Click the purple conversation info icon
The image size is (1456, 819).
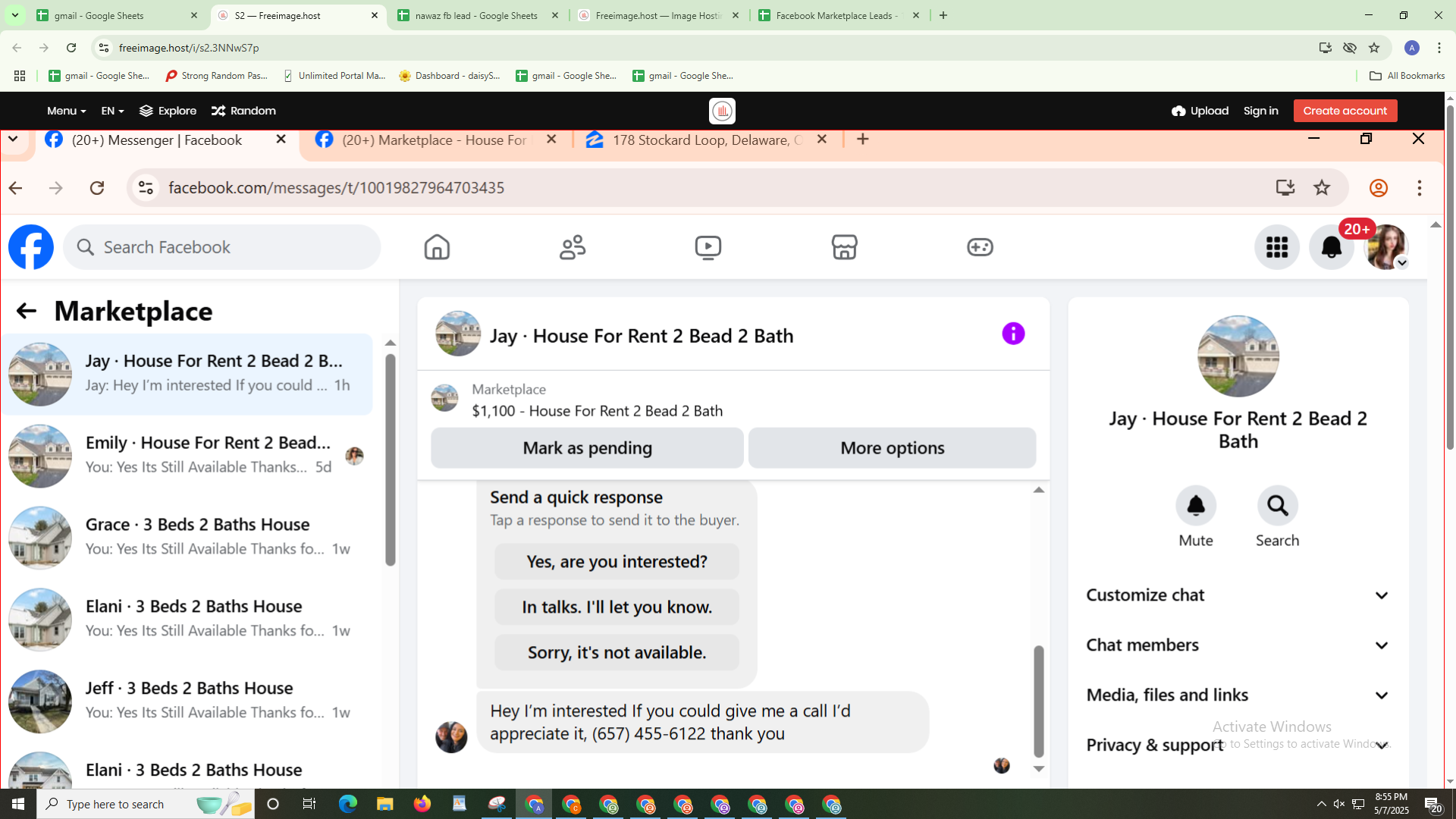1013,334
